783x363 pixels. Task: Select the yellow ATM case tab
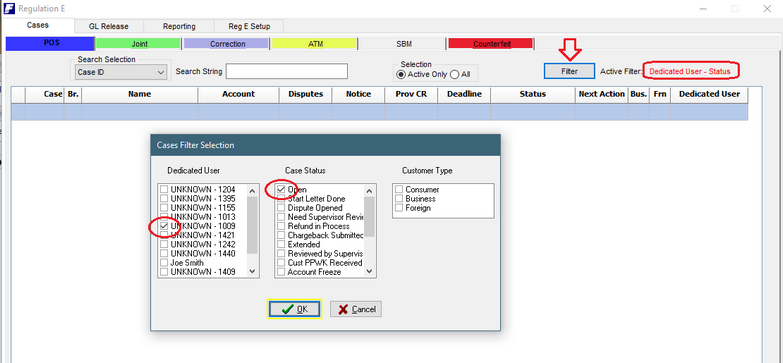[x=315, y=44]
